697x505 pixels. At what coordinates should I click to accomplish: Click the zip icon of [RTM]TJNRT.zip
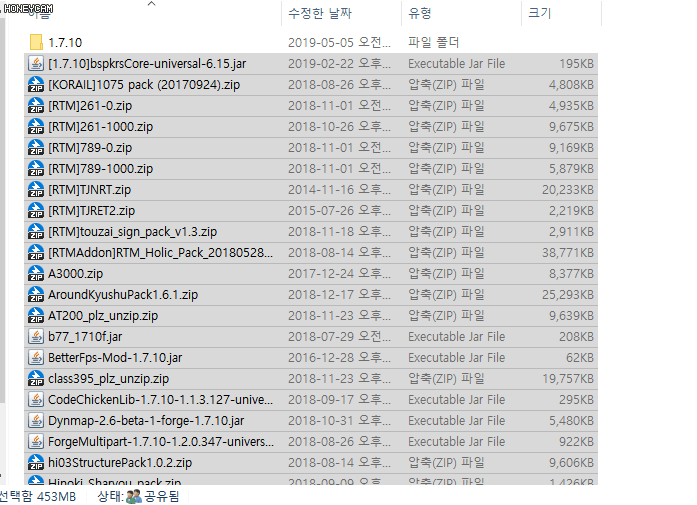click(x=36, y=189)
